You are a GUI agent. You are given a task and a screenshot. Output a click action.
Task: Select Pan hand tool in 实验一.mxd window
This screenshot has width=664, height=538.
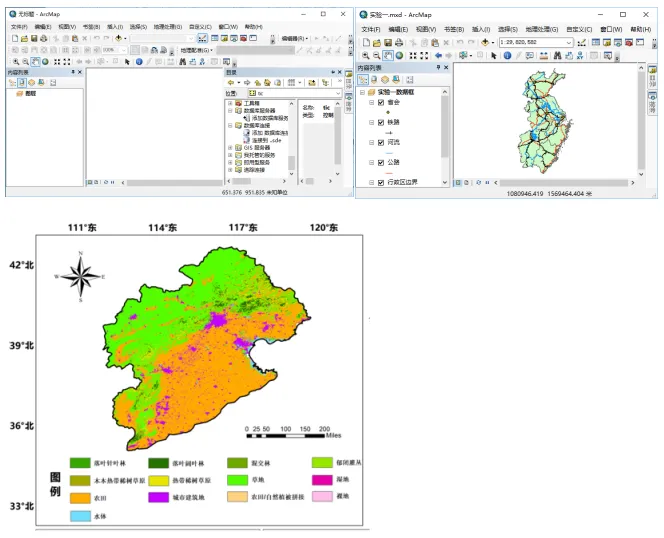[x=388, y=55]
